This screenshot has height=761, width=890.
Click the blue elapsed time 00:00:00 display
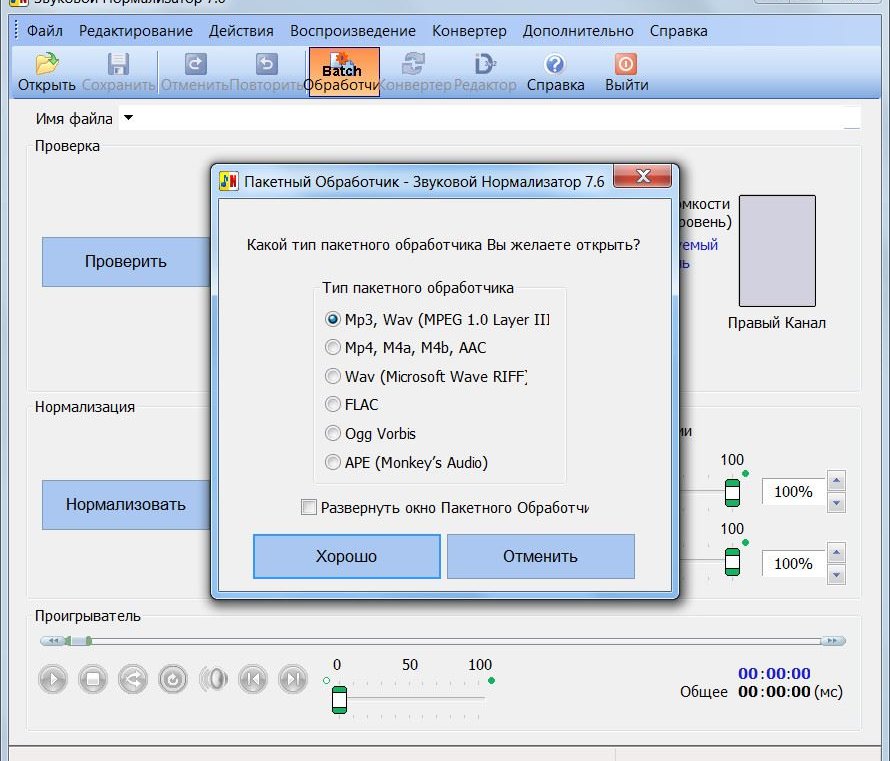point(774,674)
